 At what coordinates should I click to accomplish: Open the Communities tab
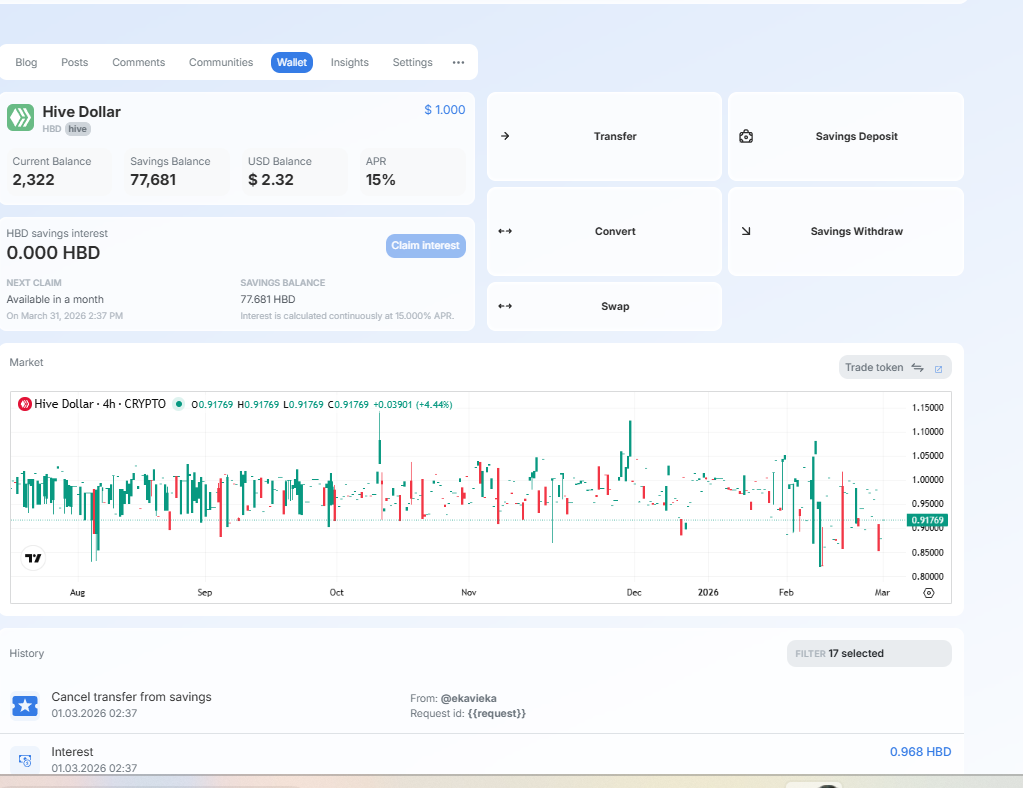[221, 62]
